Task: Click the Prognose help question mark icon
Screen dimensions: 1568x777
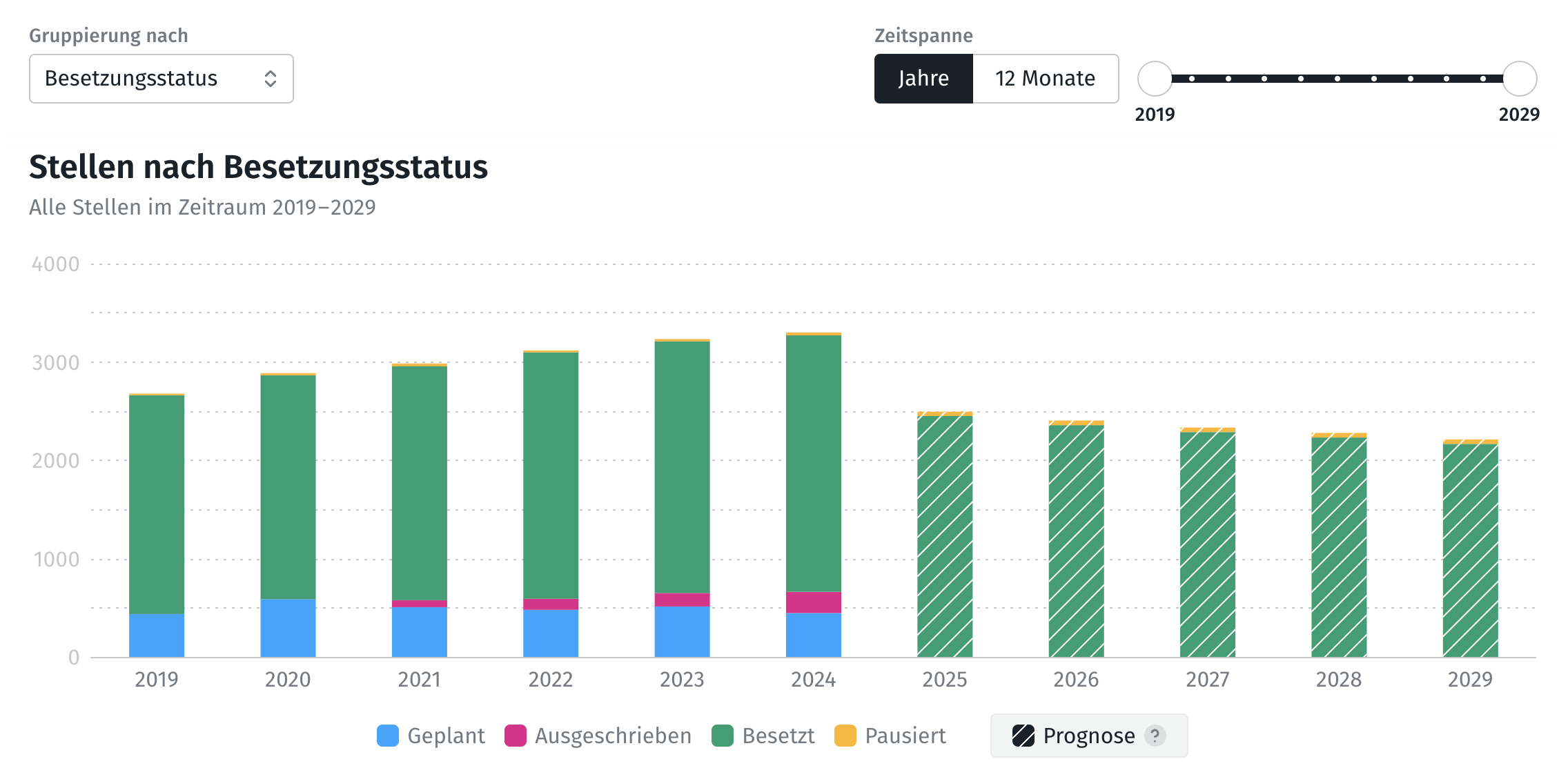Action: pos(1155,736)
